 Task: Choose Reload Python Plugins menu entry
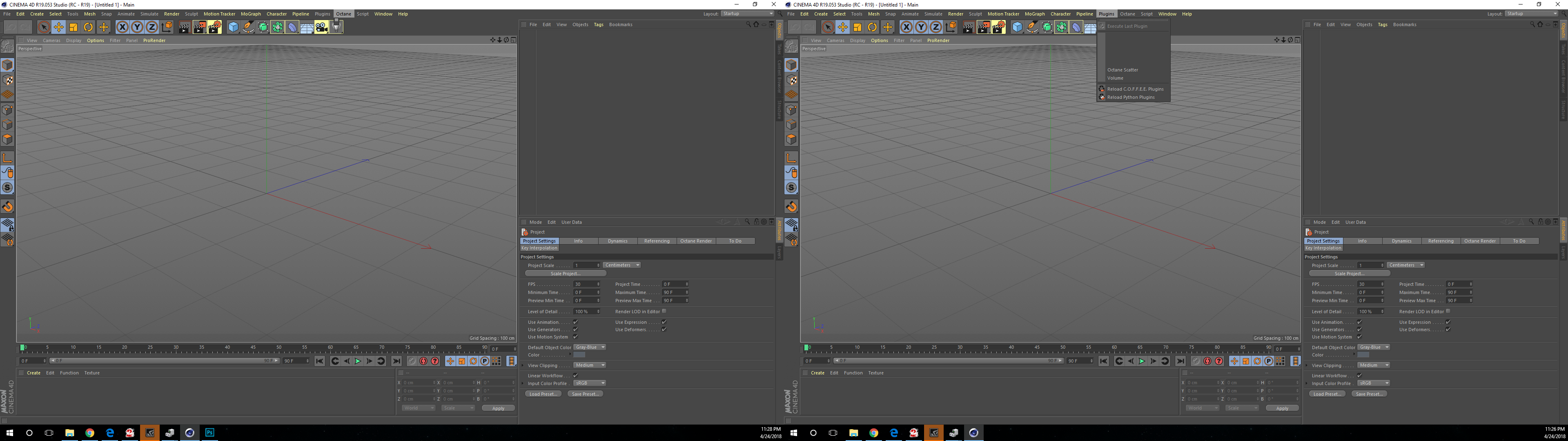tap(1130, 98)
